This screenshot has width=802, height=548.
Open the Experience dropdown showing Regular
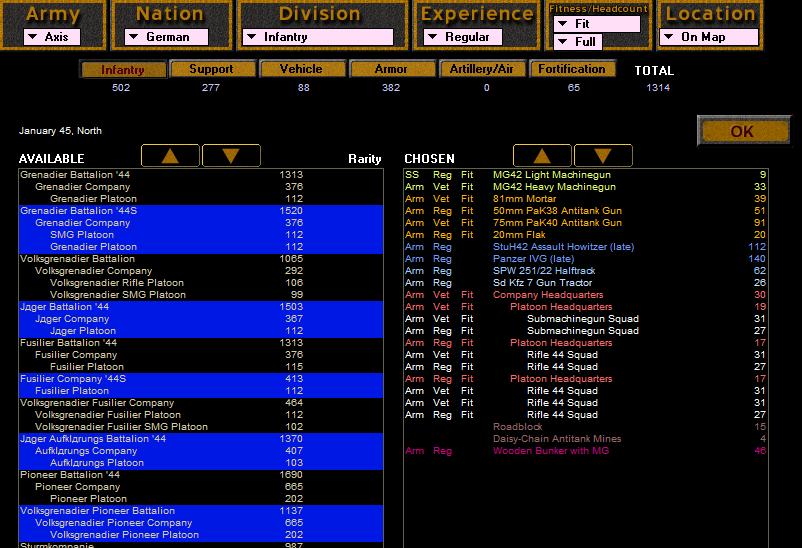[x=463, y=37]
